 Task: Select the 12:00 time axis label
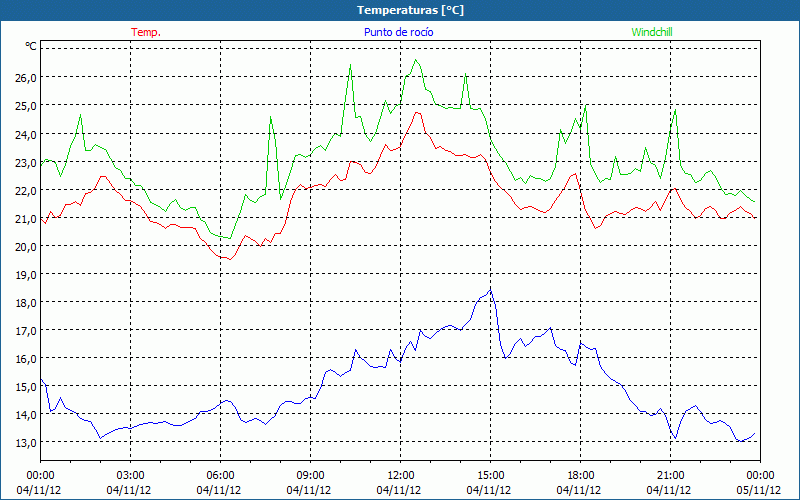(x=400, y=475)
